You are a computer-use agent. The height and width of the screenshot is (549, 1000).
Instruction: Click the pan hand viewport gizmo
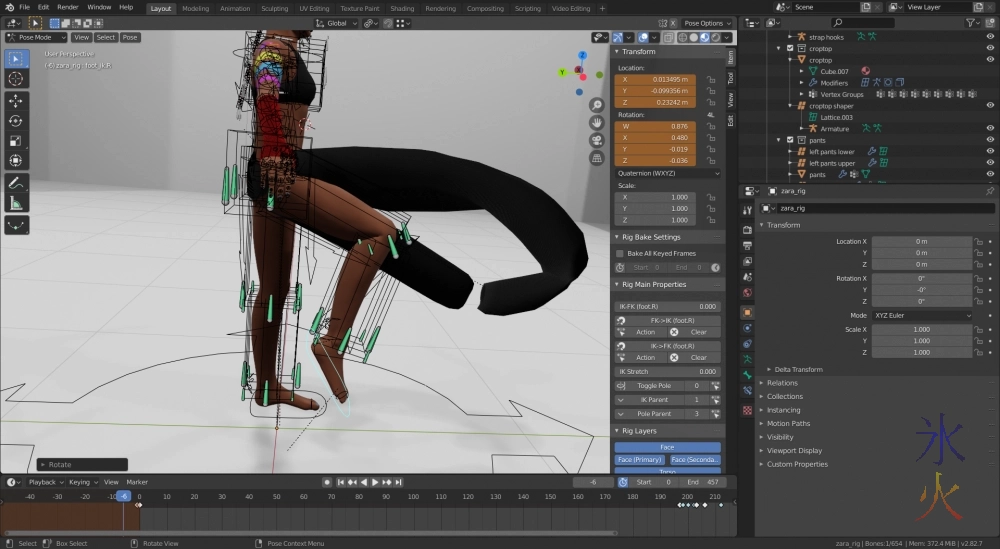597,122
